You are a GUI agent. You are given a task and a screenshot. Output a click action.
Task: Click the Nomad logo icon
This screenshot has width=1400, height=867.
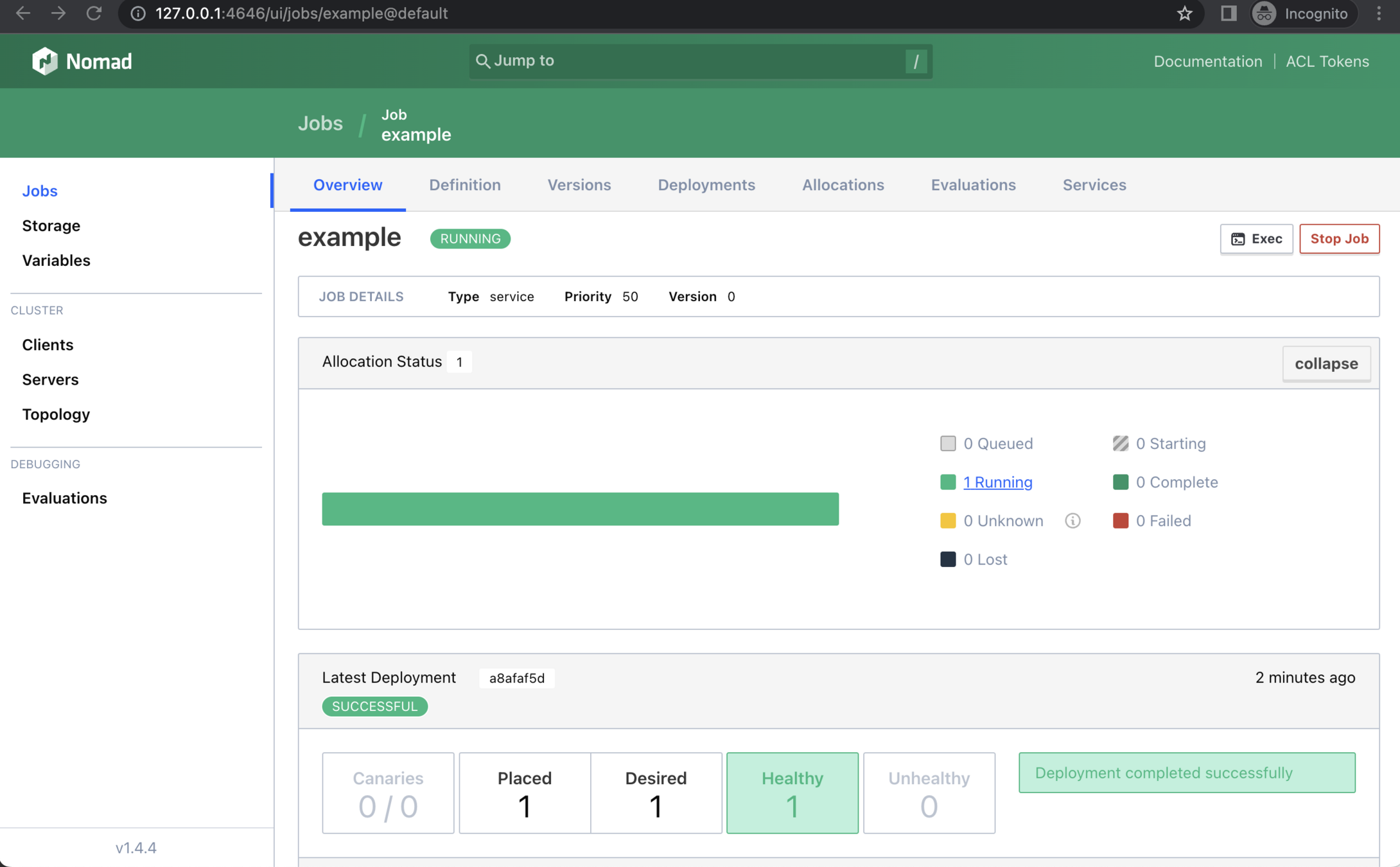click(x=45, y=61)
